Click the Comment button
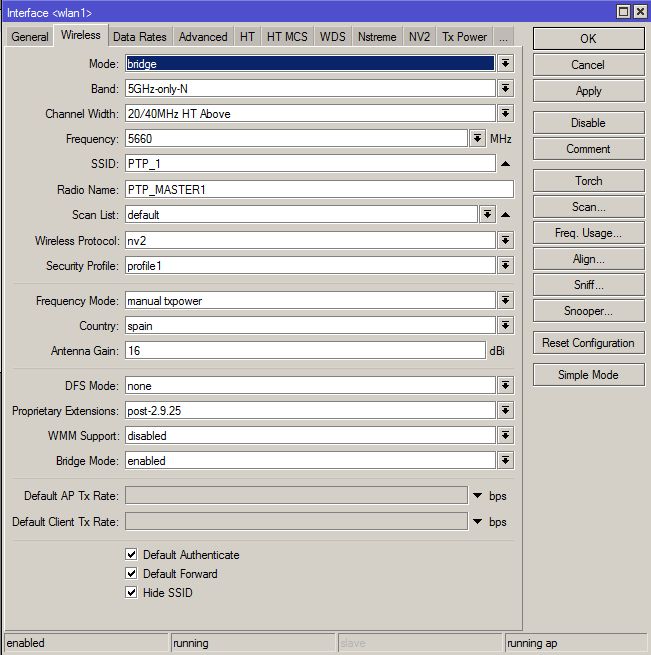Screen dimensions: 651x655 pyautogui.click(x=588, y=149)
